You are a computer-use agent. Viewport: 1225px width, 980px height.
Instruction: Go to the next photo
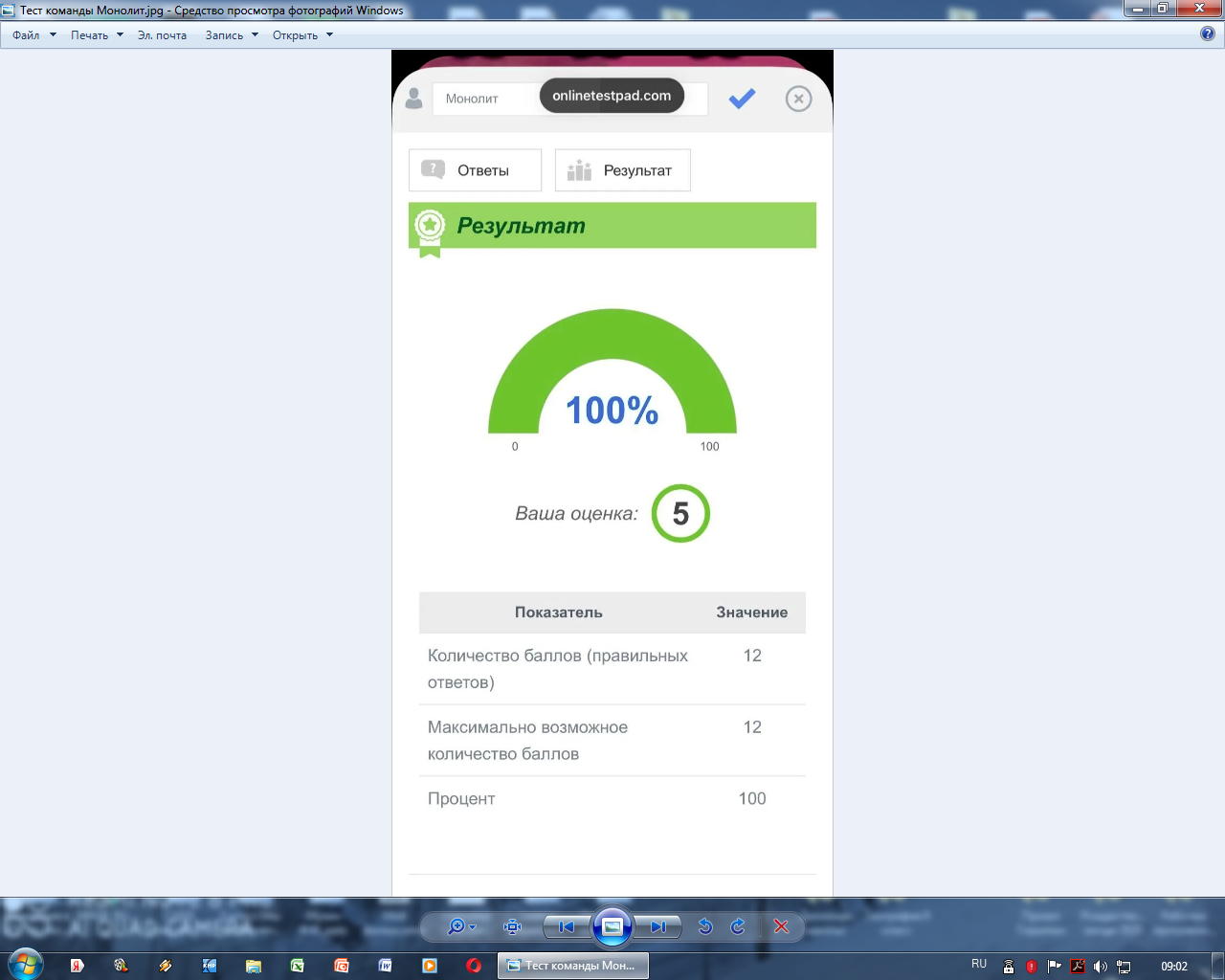658,926
